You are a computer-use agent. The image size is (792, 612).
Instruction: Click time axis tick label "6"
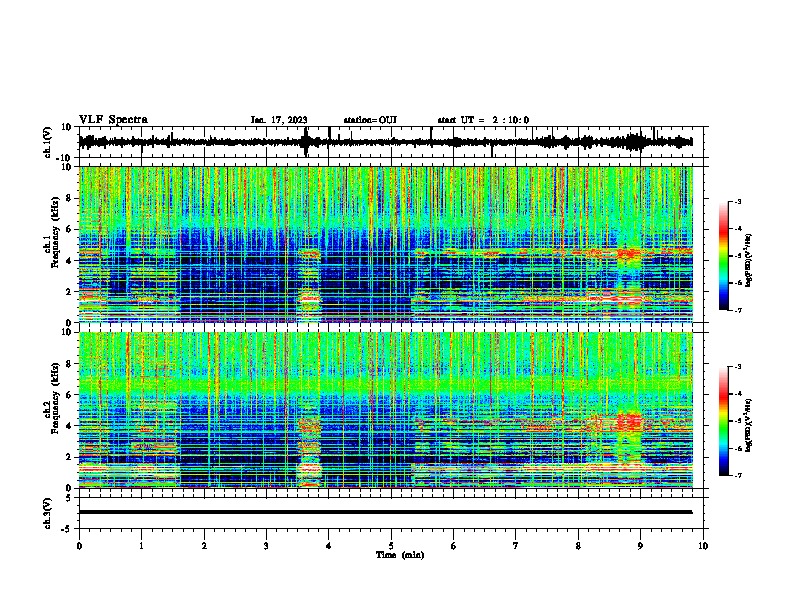coord(454,546)
